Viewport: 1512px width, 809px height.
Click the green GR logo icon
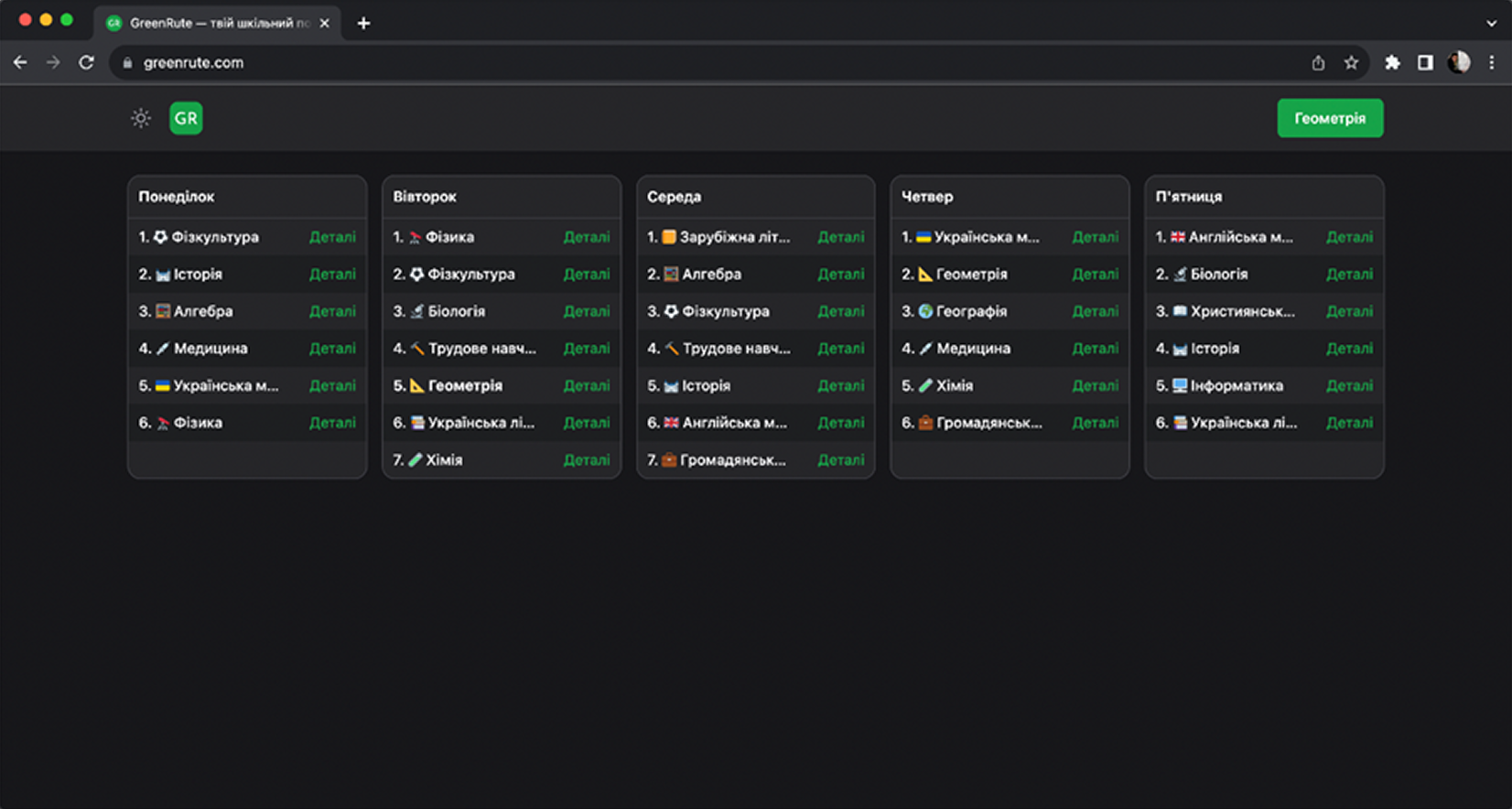pos(186,118)
